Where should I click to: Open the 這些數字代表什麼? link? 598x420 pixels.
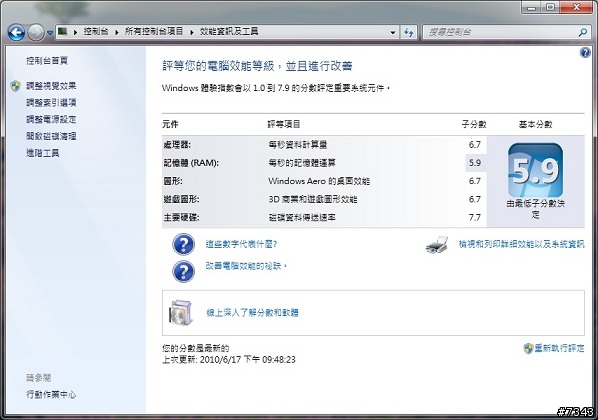pyautogui.click(x=241, y=244)
